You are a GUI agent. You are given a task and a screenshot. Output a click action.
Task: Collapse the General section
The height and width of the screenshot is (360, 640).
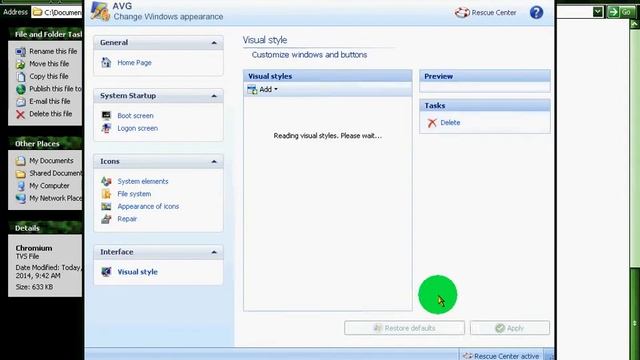click(x=214, y=43)
